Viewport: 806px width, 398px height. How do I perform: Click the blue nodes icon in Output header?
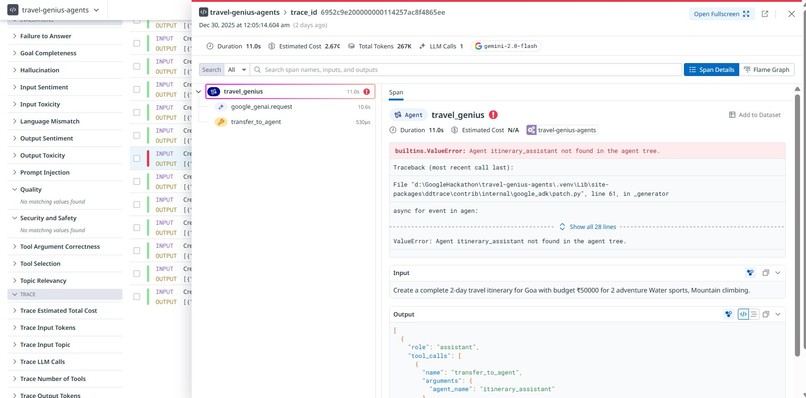(728, 314)
